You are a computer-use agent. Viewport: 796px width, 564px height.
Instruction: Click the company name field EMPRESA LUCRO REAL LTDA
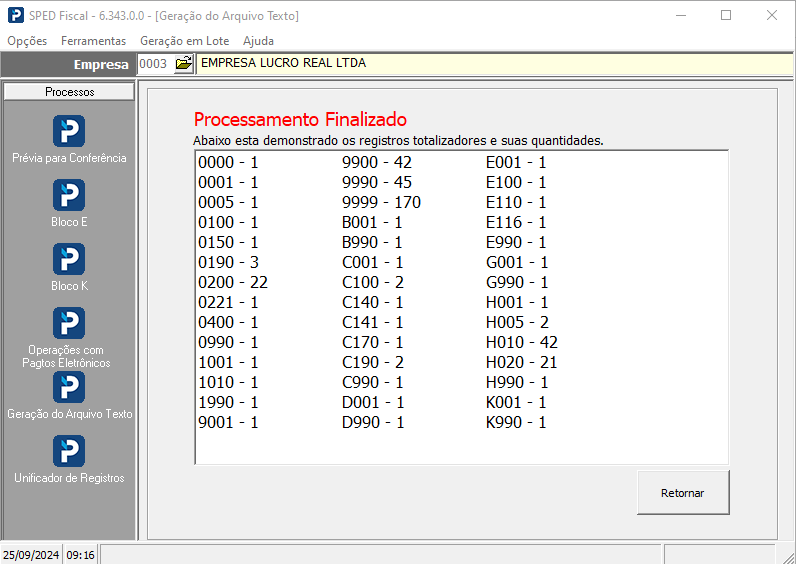click(494, 63)
